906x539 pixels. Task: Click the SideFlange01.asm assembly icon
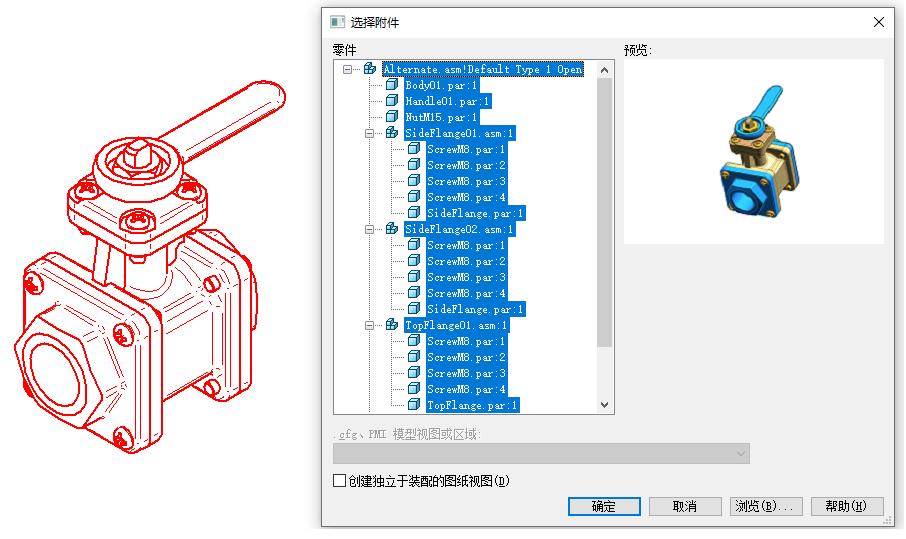tap(392, 133)
